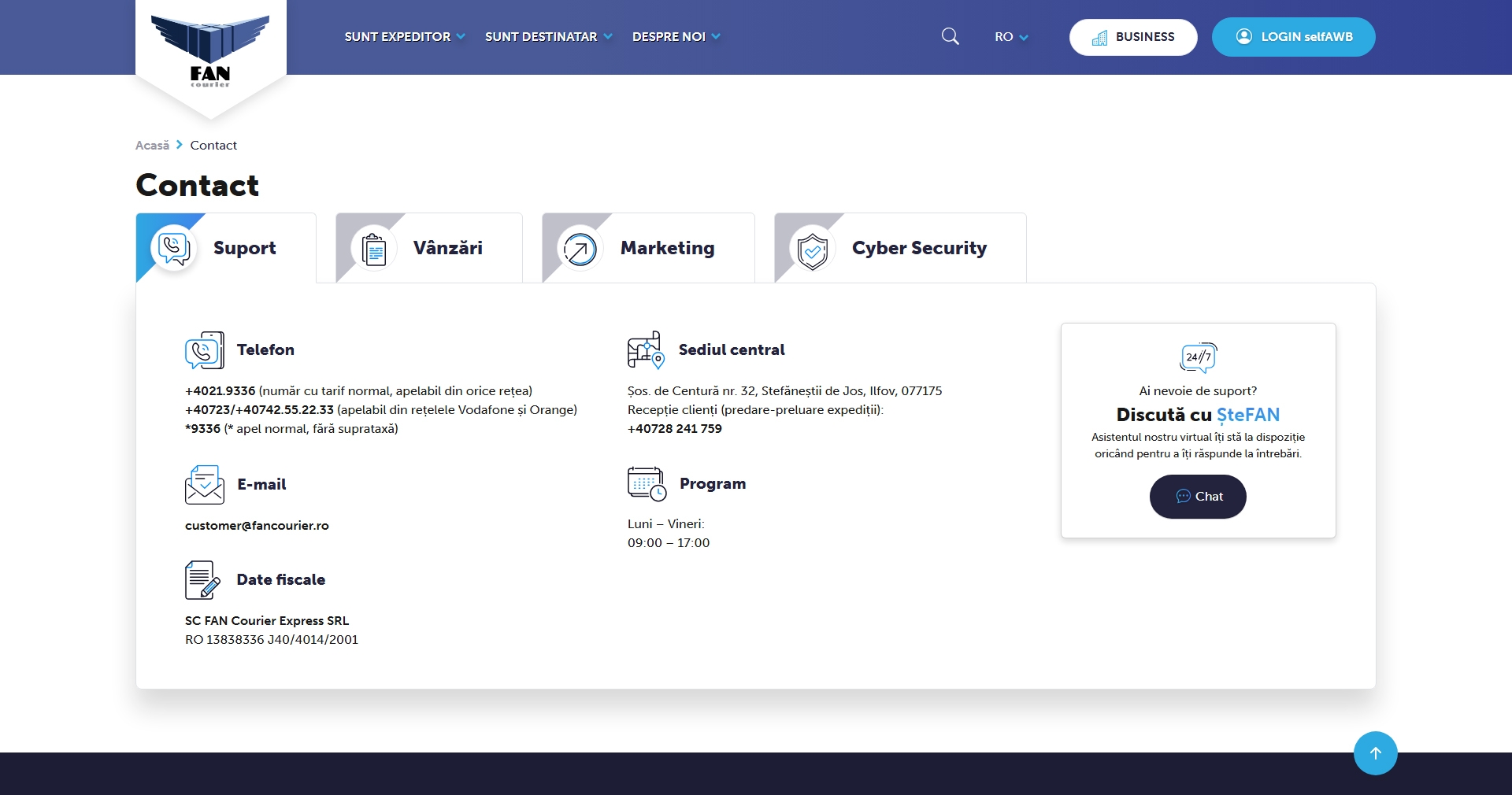The height and width of the screenshot is (795, 1512).
Task: Expand the DESPRE NOI menu
Action: click(676, 37)
